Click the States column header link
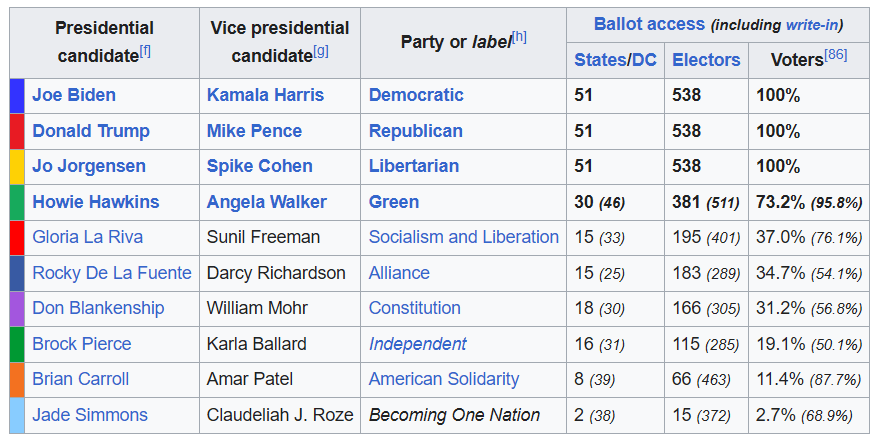 click(x=599, y=60)
